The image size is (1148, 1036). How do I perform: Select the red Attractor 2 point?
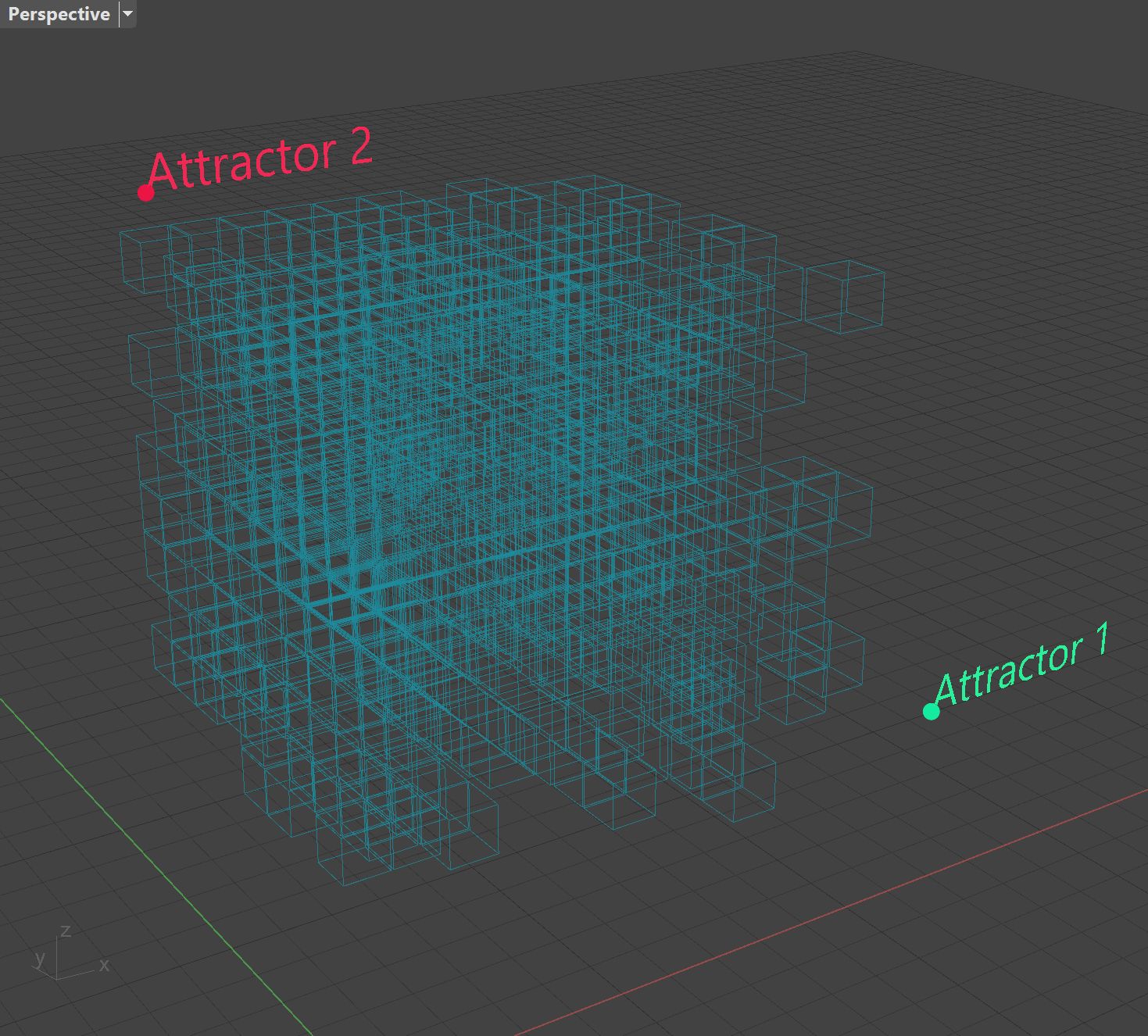tap(145, 192)
